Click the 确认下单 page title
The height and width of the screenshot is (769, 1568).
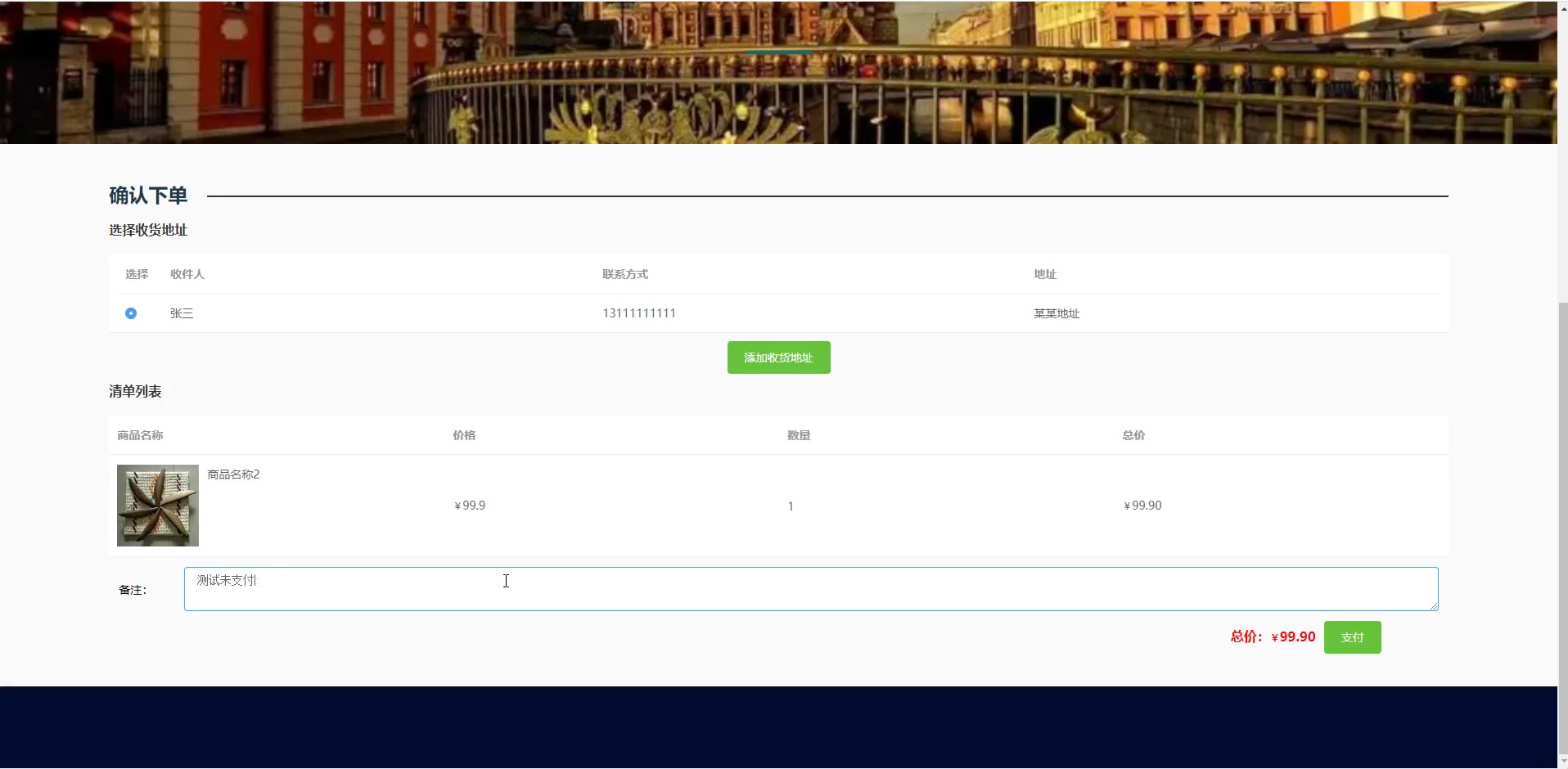148,196
